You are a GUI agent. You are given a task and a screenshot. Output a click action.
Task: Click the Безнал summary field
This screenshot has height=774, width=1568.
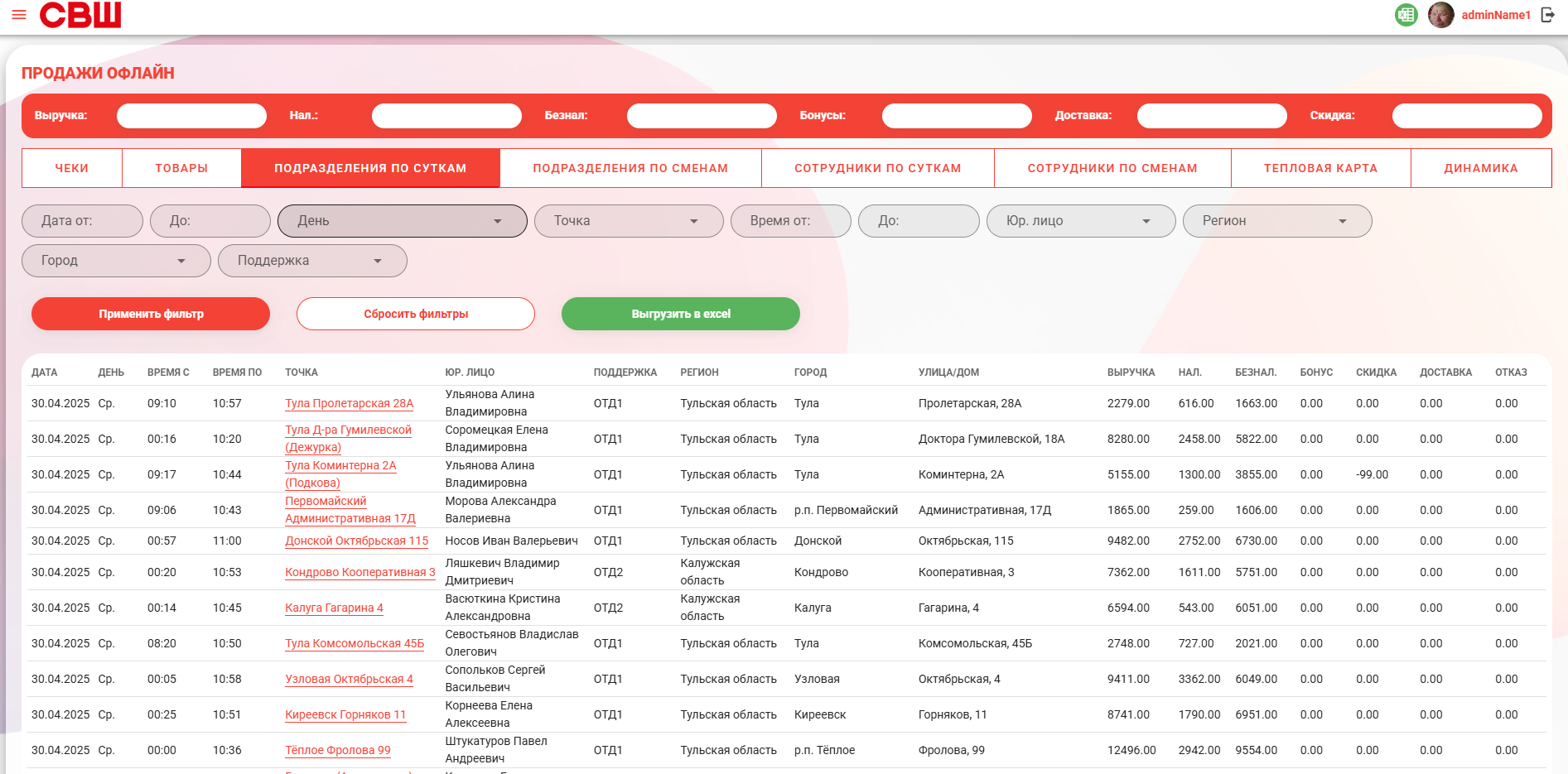point(702,116)
